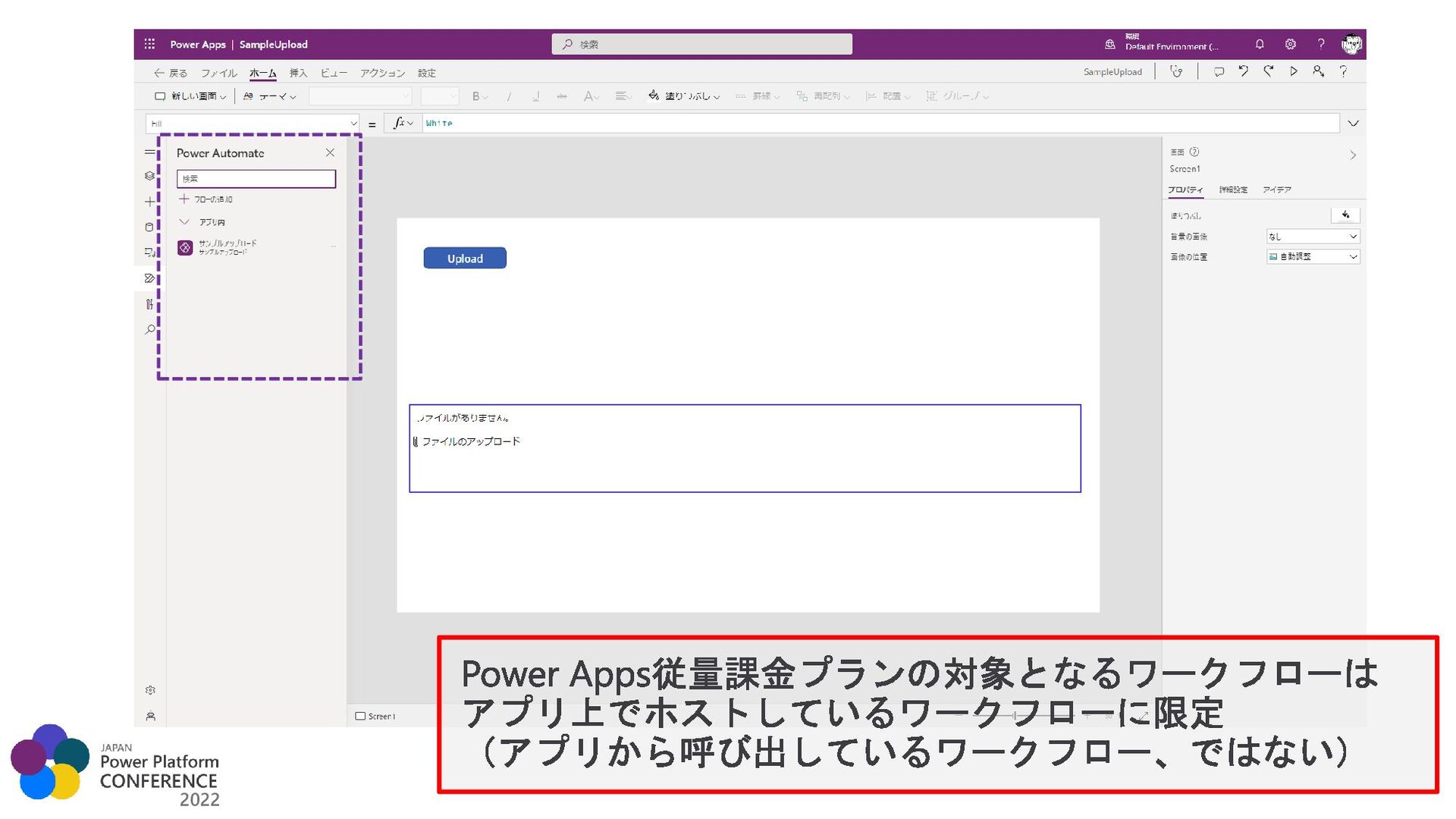The image size is (1456, 819).
Task: Open the 挿入 menu
Action: [x=298, y=73]
